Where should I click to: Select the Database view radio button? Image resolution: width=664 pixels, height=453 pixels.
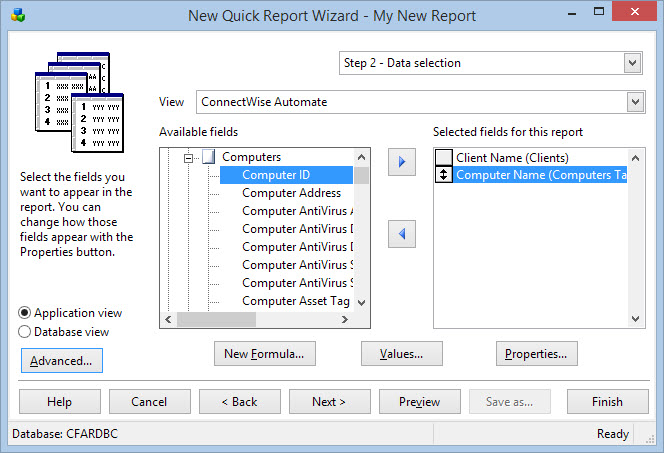click(25, 331)
